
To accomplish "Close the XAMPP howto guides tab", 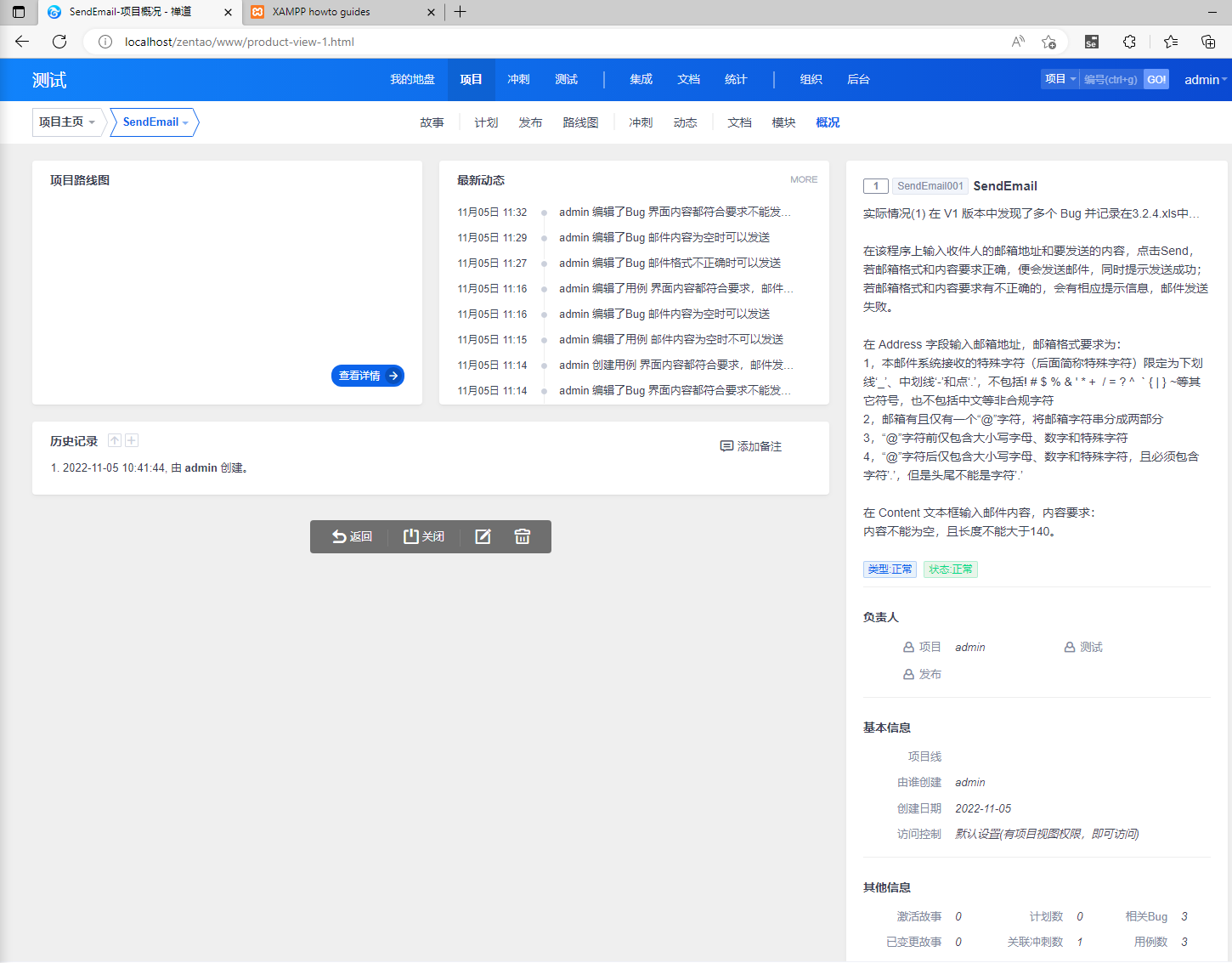I will click(x=431, y=12).
